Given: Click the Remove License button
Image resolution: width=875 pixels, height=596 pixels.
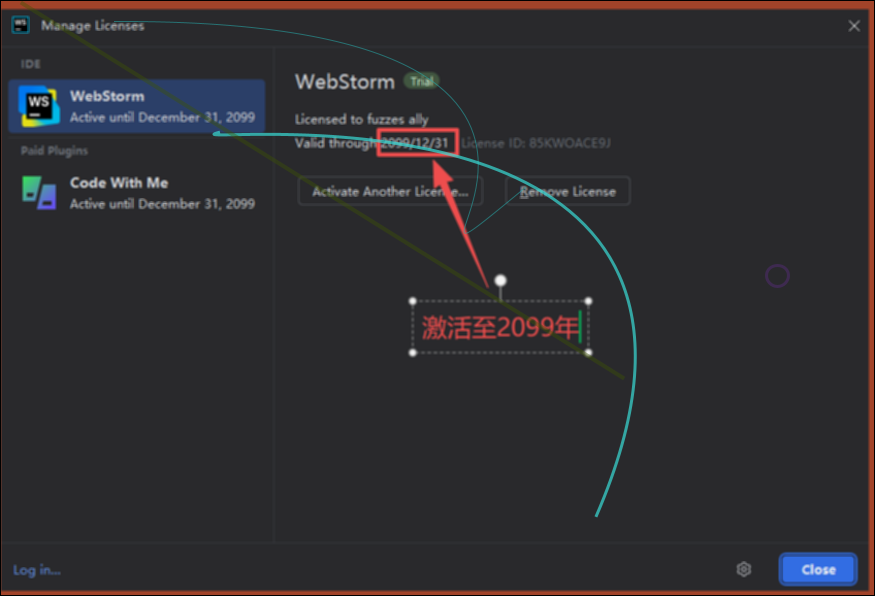Looking at the screenshot, I should [x=568, y=191].
